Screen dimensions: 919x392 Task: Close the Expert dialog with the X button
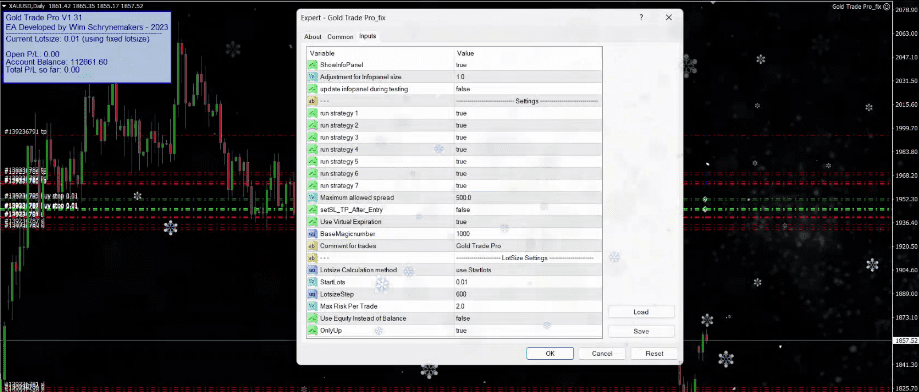(669, 18)
